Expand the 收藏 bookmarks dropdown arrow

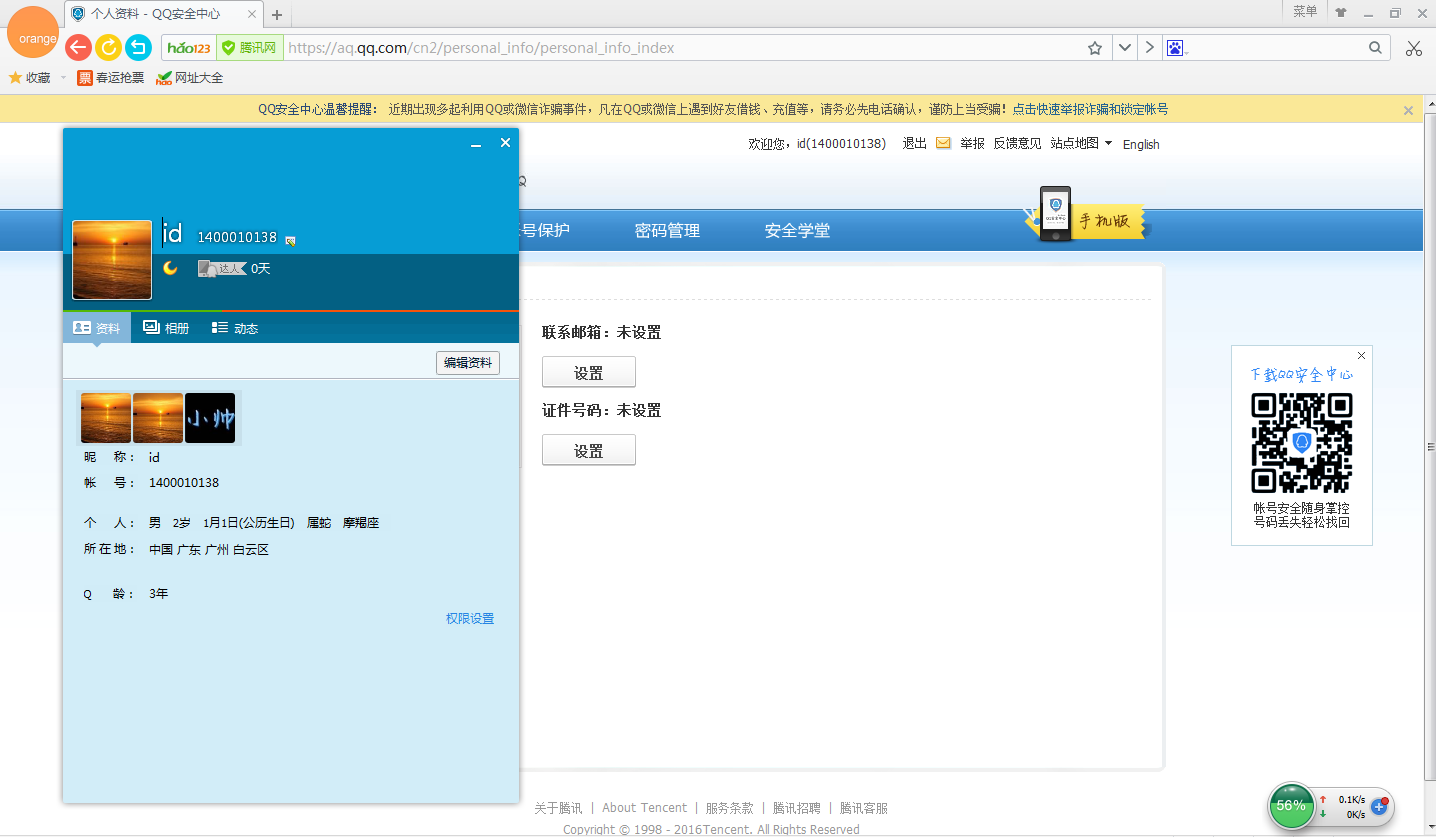[x=63, y=78]
